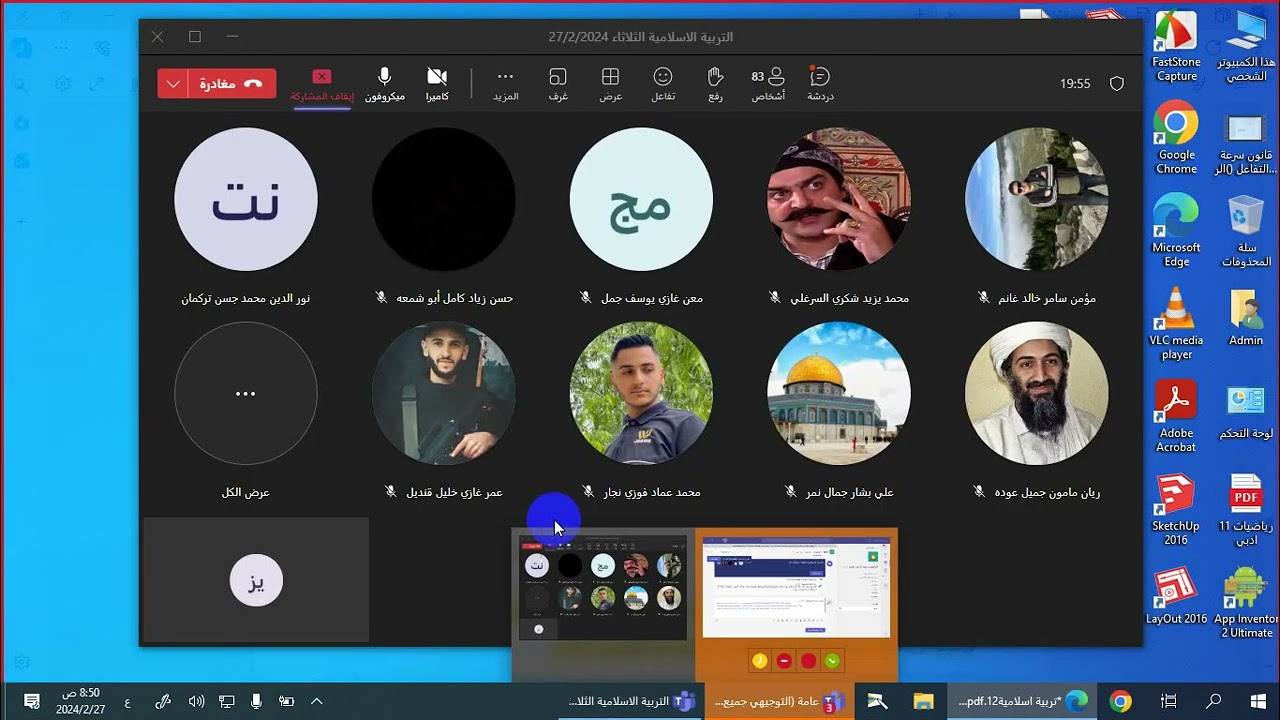Show hidden system tray icons
Image resolution: width=1280 pixels, height=720 pixels.
[x=317, y=701]
